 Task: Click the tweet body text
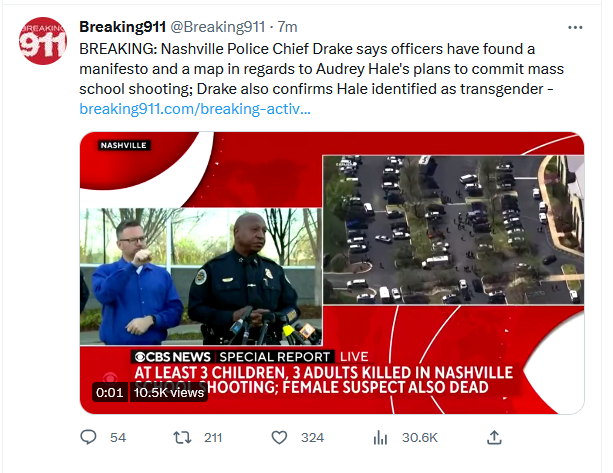321,69
